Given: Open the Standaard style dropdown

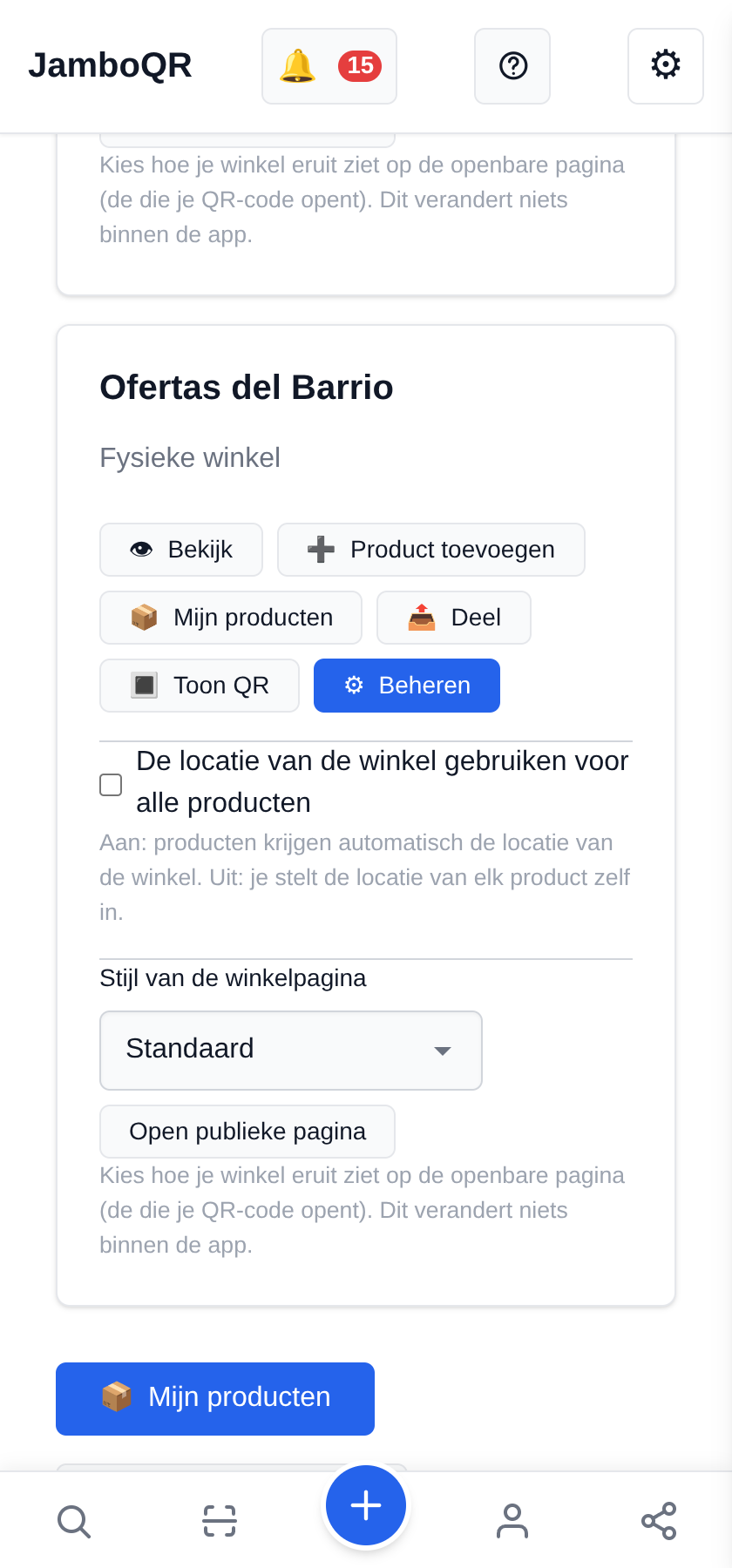Looking at the screenshot, I should pos(291,1051).
